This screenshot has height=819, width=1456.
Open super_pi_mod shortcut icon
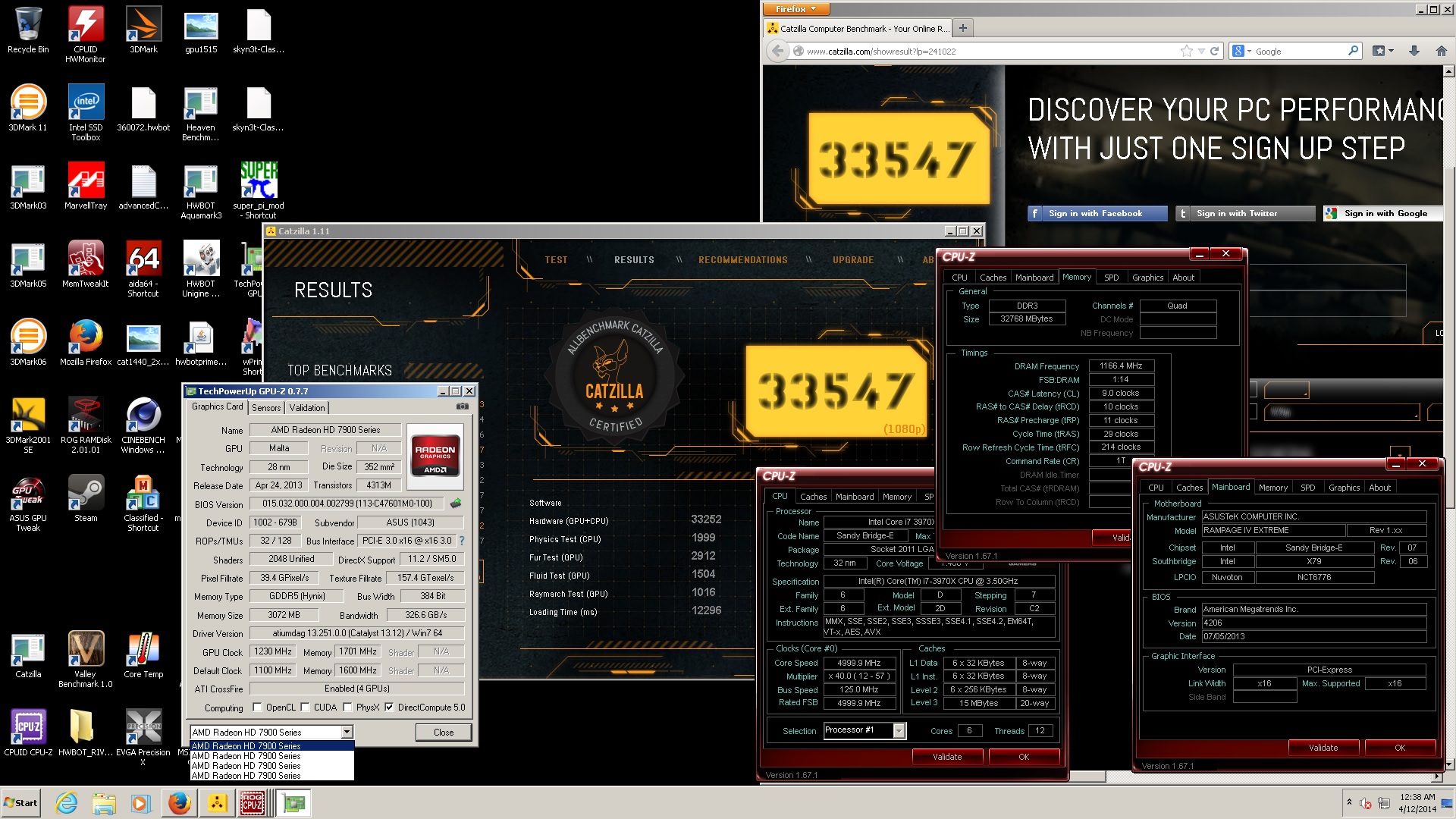(x=259, y=190)
